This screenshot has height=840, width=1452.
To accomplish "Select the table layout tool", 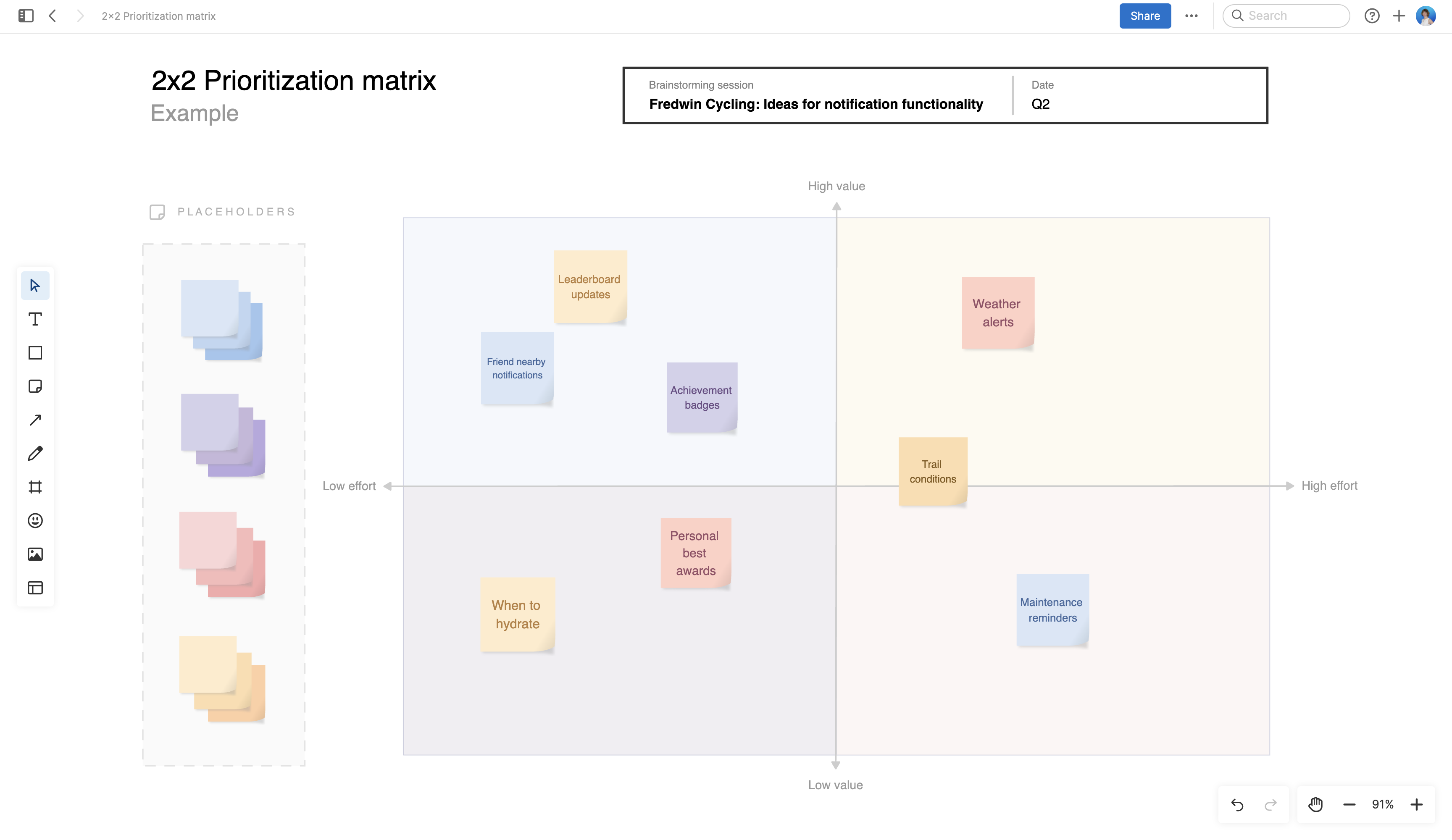I will click(x=35, y=588).
